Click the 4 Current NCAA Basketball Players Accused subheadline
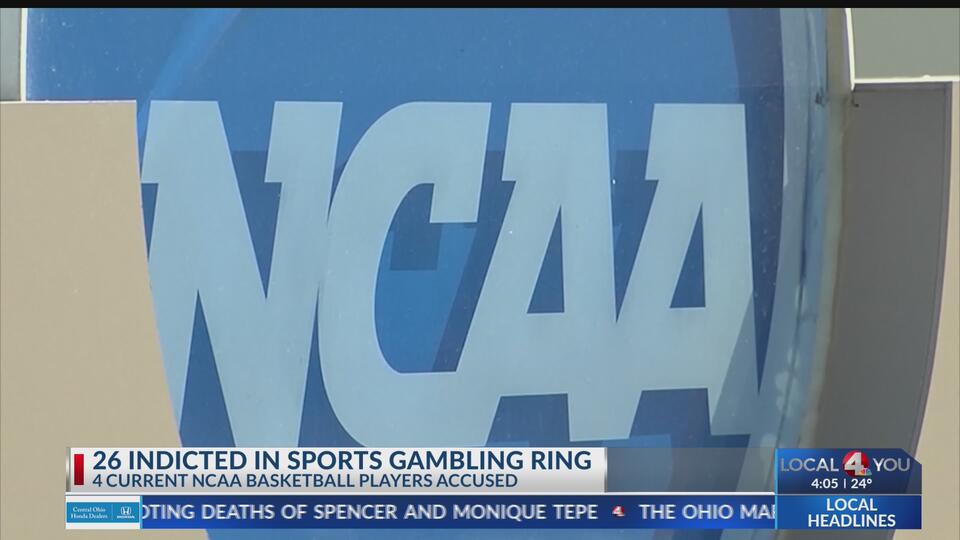Viewport: 960px width, 540px height. [306, 481]
